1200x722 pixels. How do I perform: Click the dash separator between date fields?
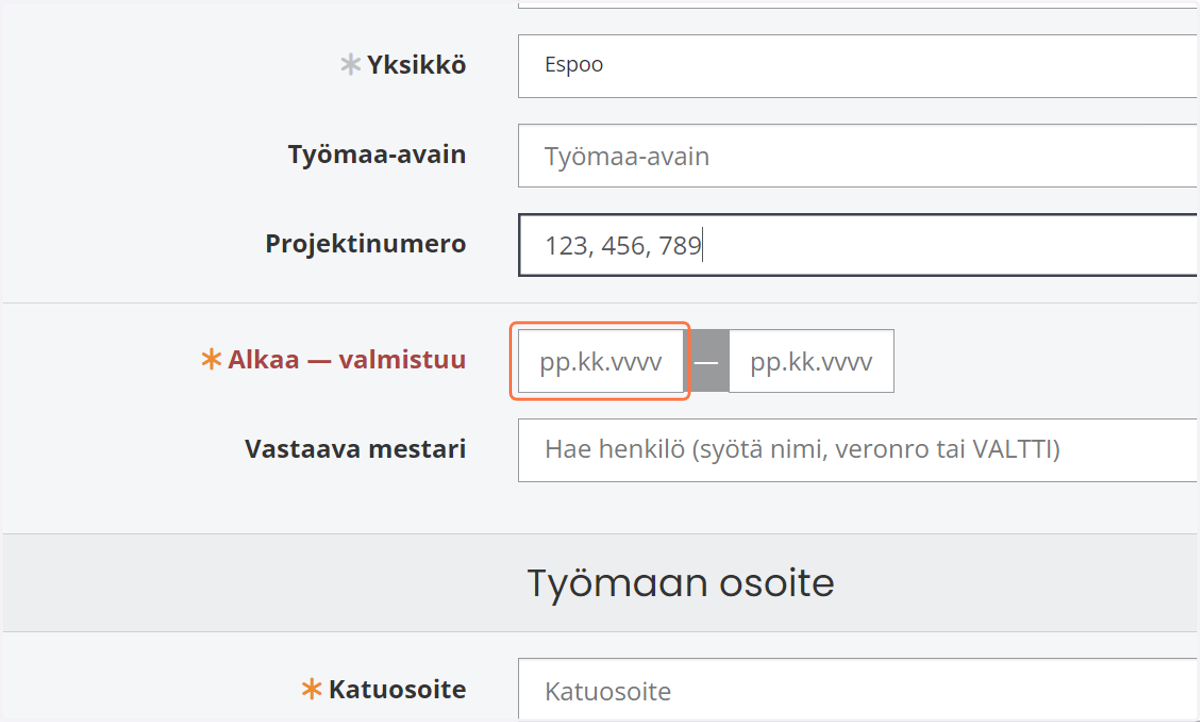[706, 361]
